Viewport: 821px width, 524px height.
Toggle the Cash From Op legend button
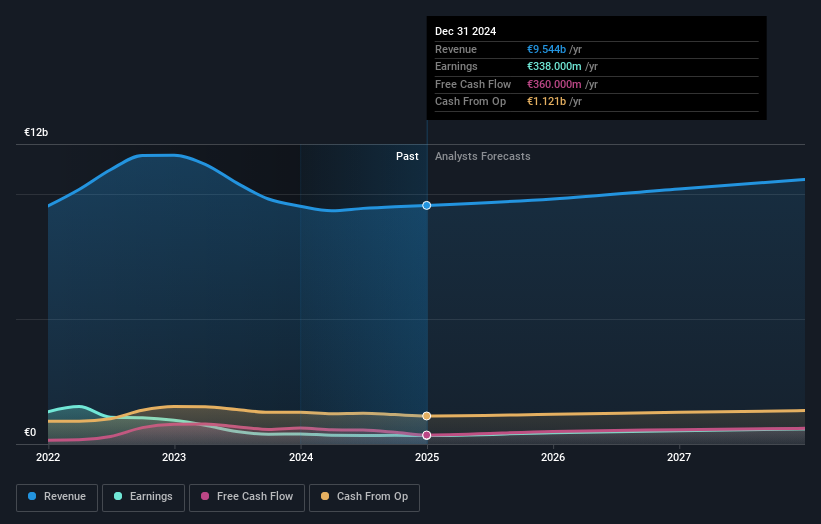tap(364, 497)
